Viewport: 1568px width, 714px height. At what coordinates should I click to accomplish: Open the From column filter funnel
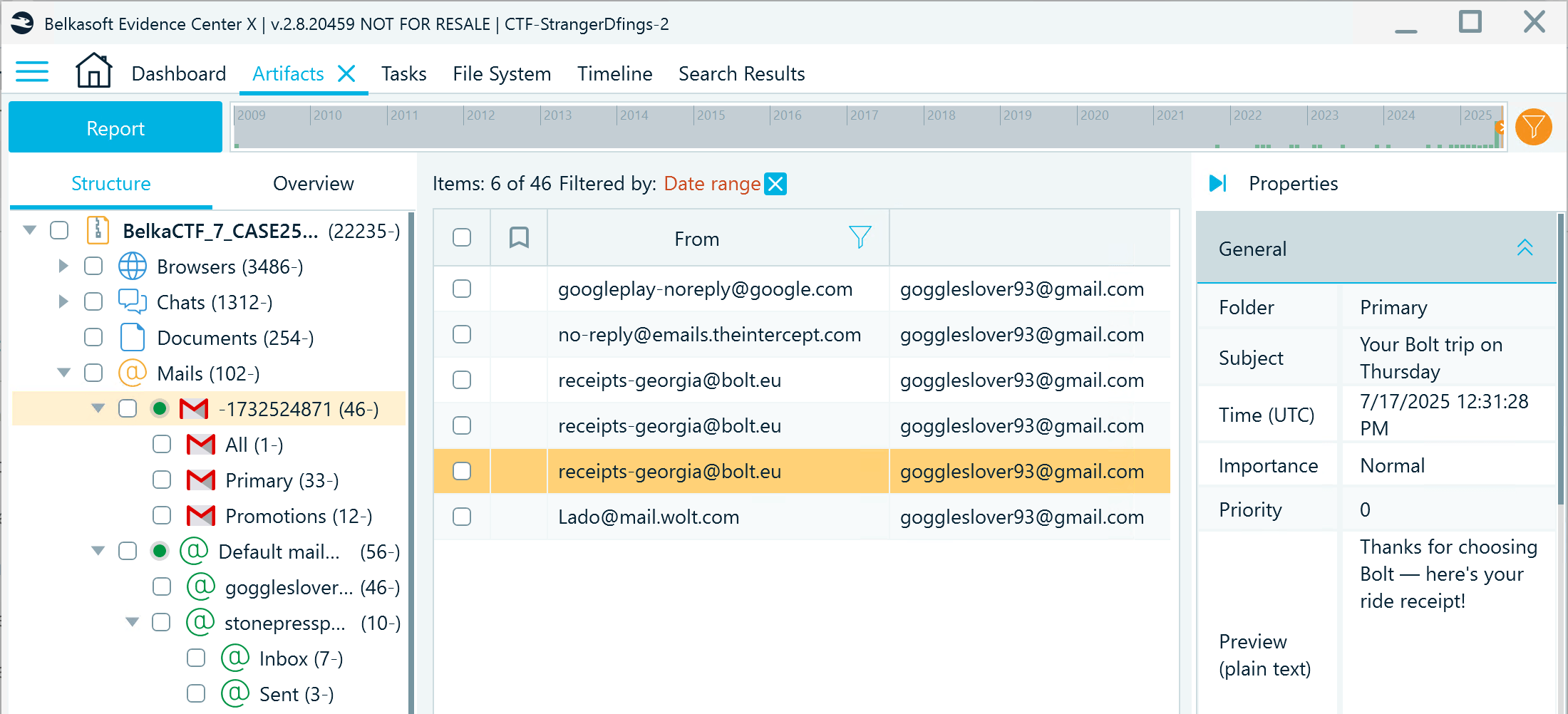860,237
